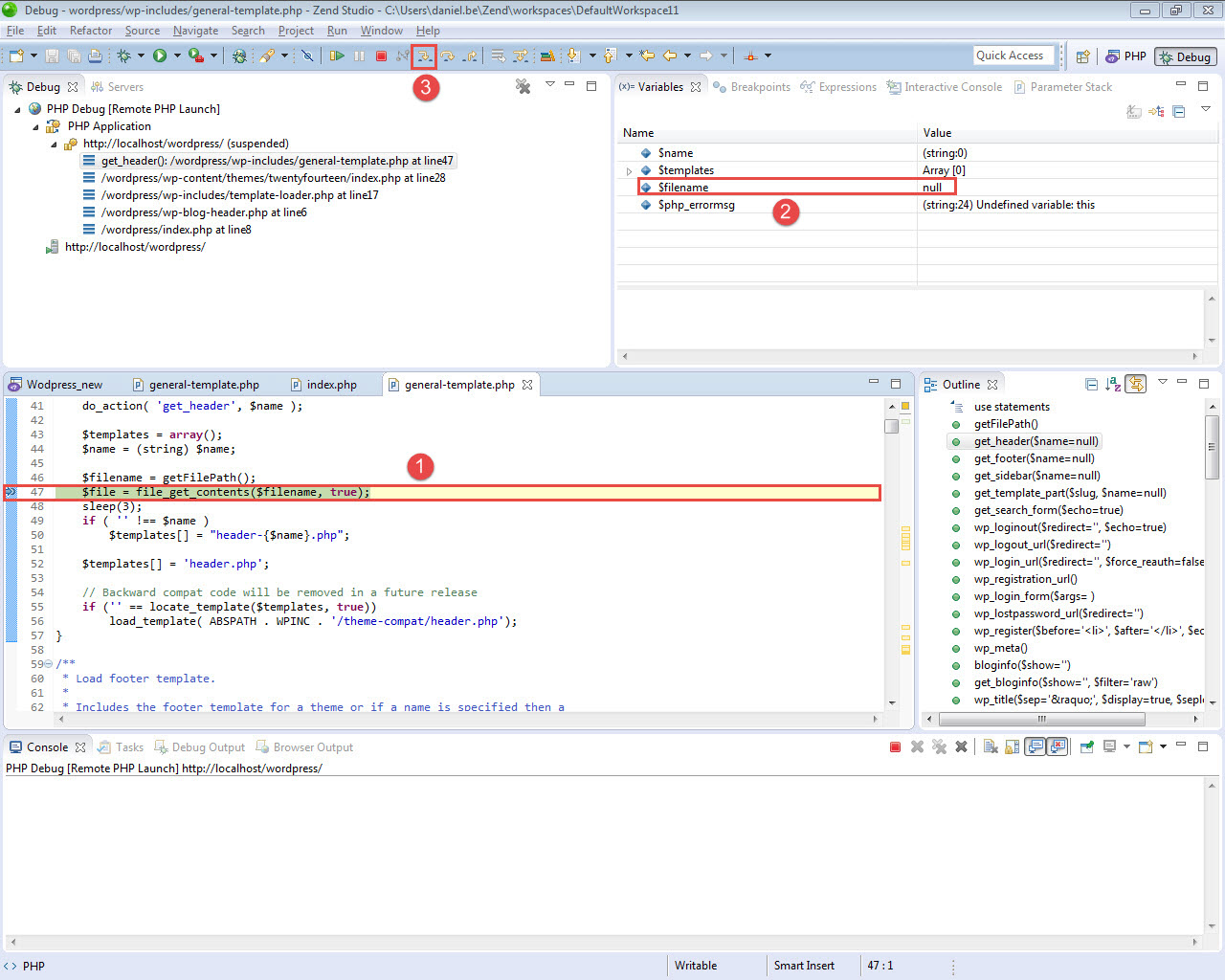Click the Step Into debug icon
This screenshot has height=980, width=1225.
tap(423, 56)
